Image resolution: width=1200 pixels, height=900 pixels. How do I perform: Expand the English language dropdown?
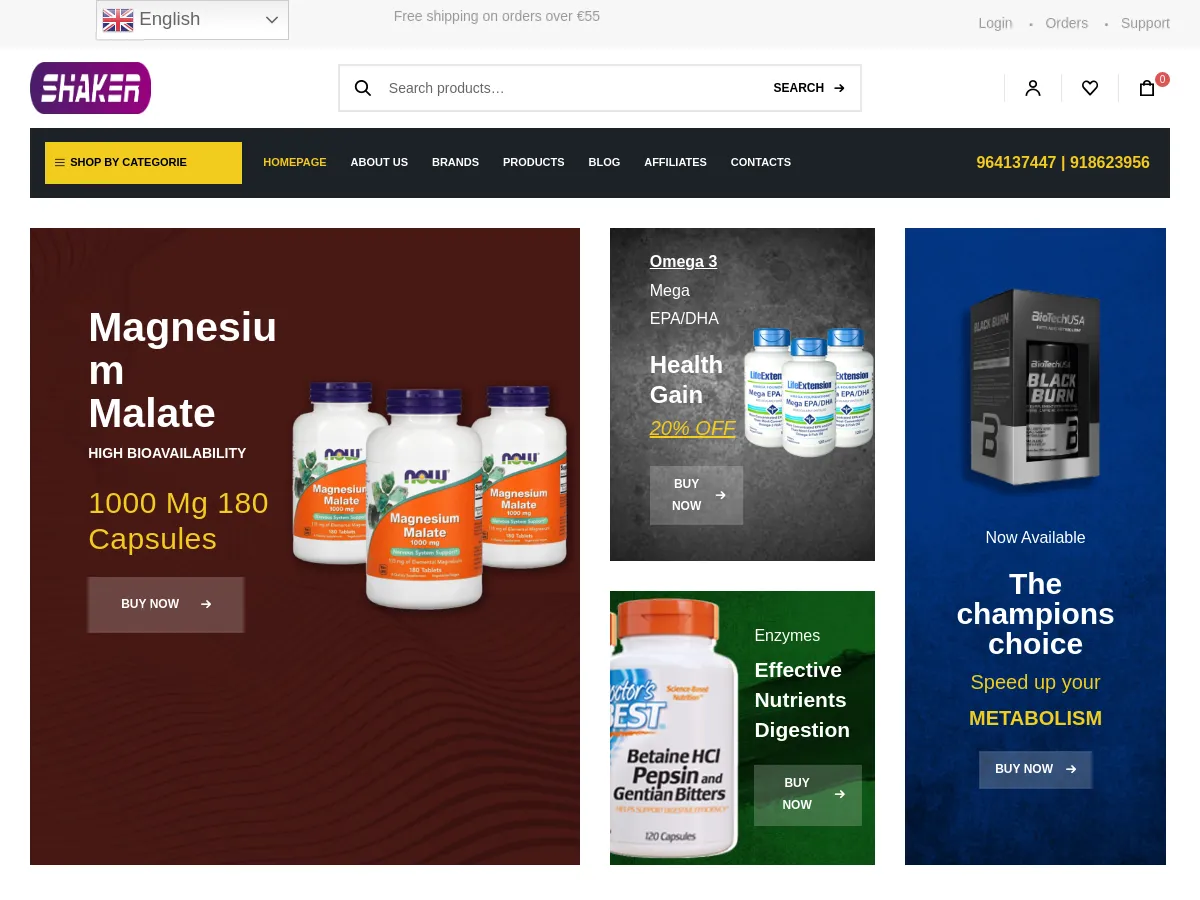(192, 20)
